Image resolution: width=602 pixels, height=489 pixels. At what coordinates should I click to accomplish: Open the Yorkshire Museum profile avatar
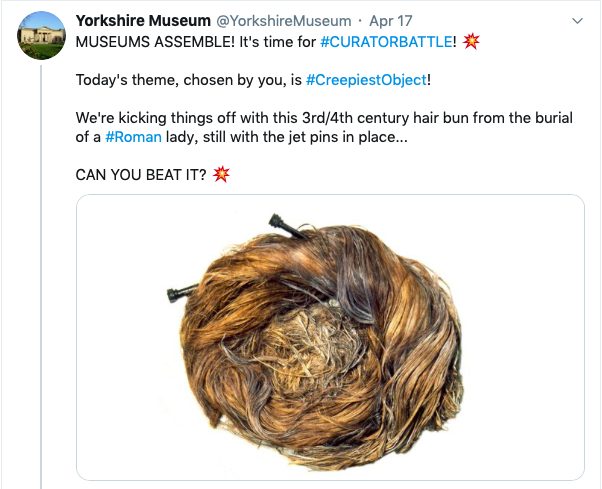coord(41,35)
